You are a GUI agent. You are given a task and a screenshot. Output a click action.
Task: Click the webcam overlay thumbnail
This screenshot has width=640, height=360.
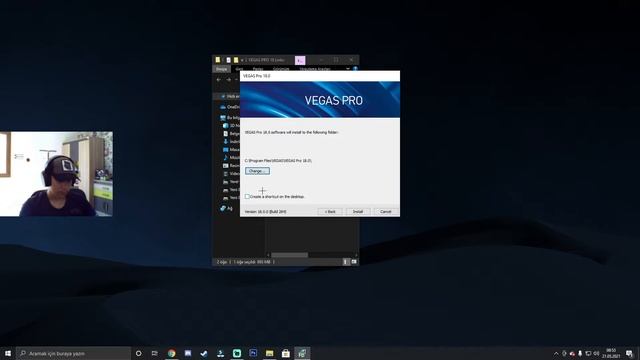point(56,174)
